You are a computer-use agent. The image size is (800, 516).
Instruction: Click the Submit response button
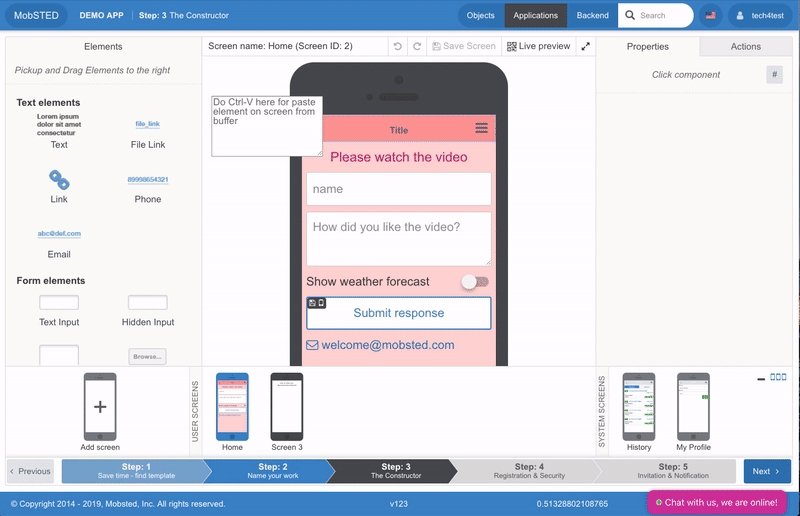point(398,313)
